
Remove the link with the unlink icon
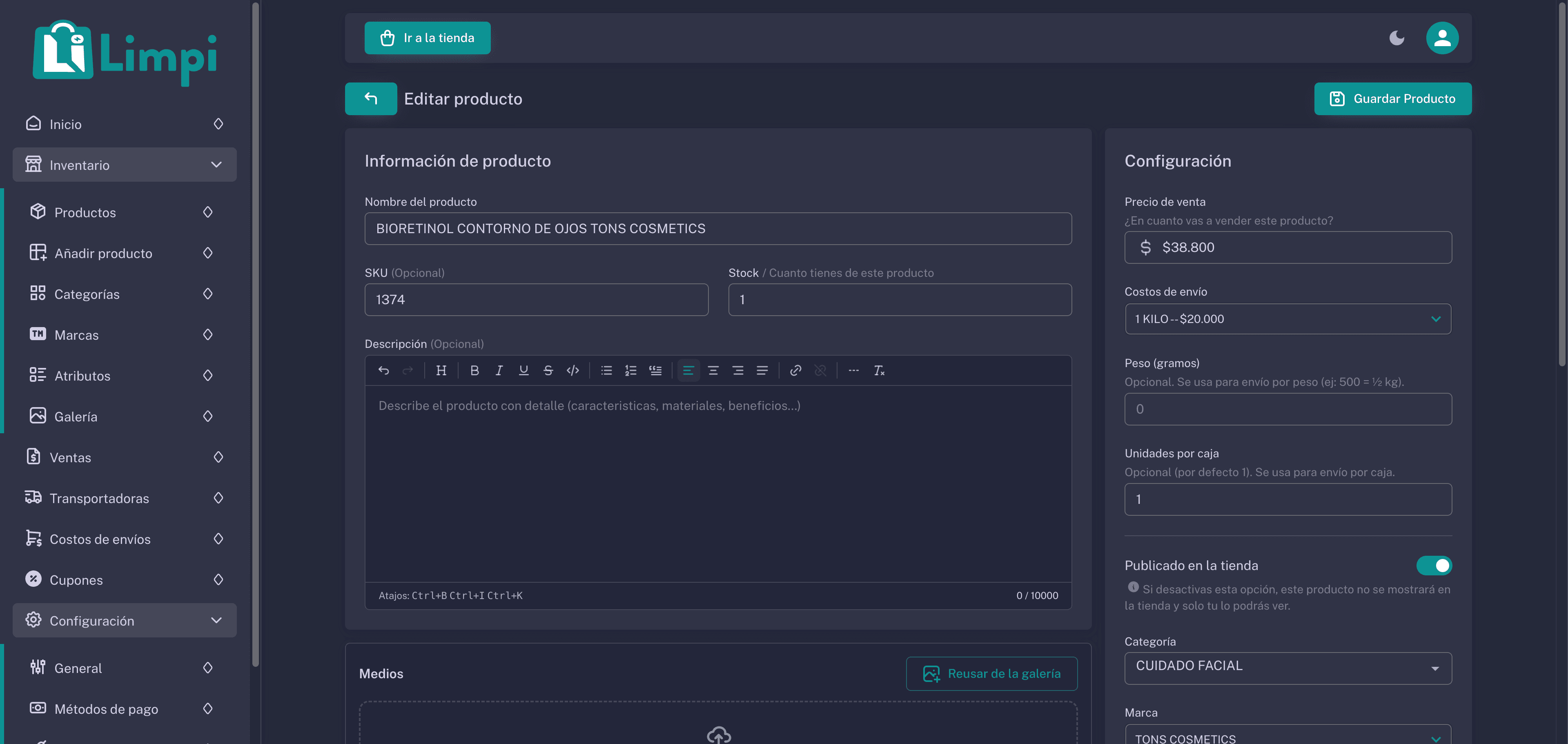coord(820,370)
